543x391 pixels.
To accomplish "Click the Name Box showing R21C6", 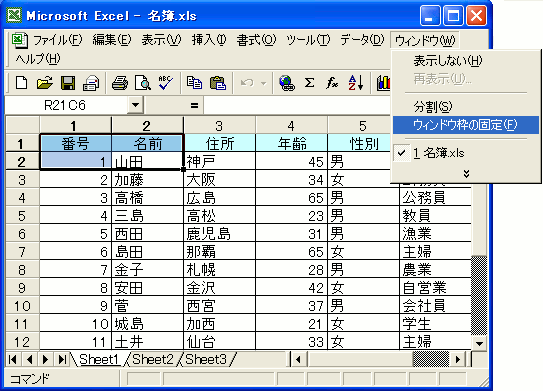I will pyautogui.click(x=66, y=105).
